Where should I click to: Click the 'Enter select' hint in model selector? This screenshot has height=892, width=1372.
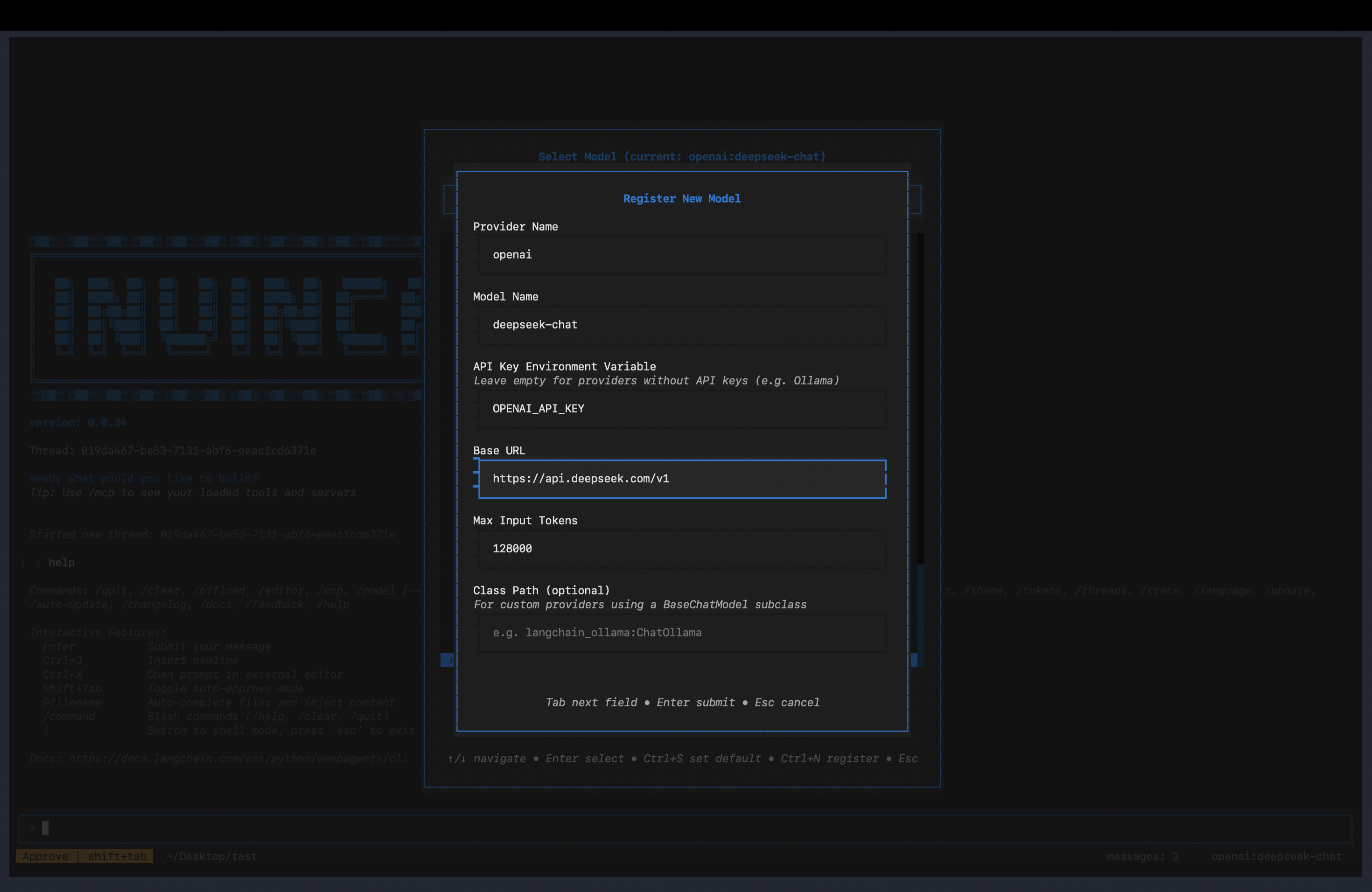[584, 759]
